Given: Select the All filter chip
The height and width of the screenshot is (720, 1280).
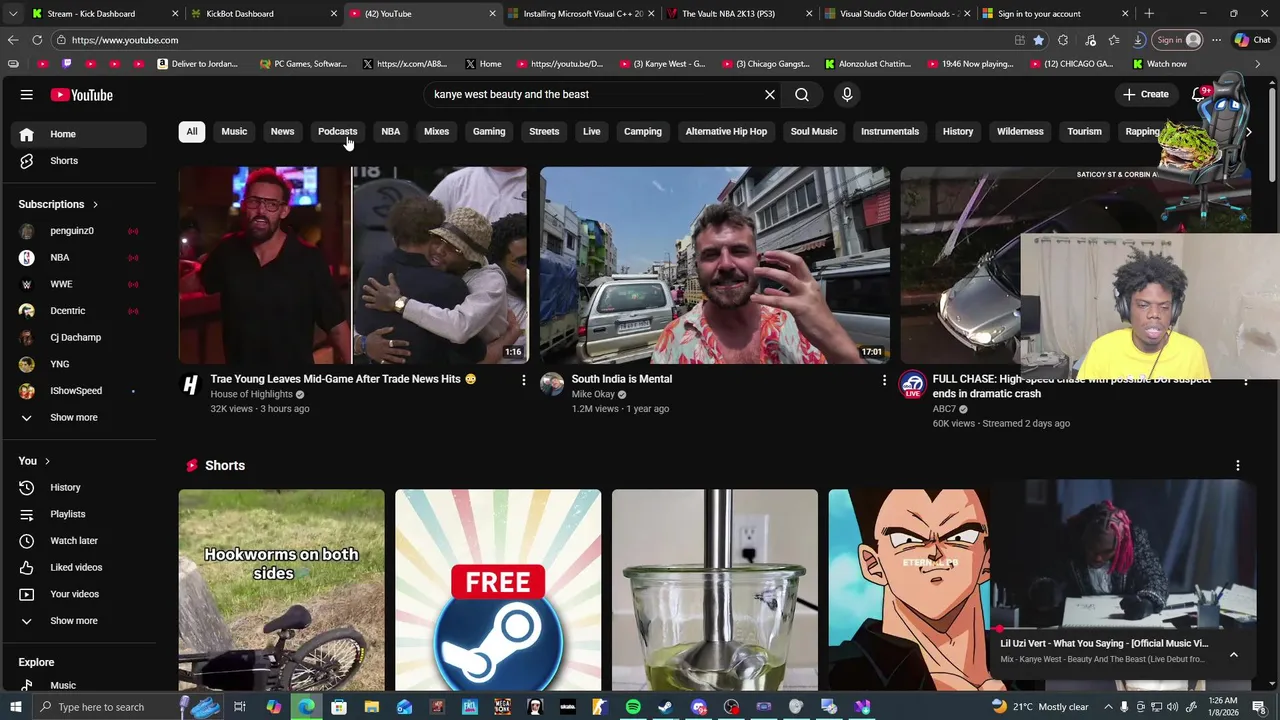Looking at the screenshot, I should coord(192,131).
